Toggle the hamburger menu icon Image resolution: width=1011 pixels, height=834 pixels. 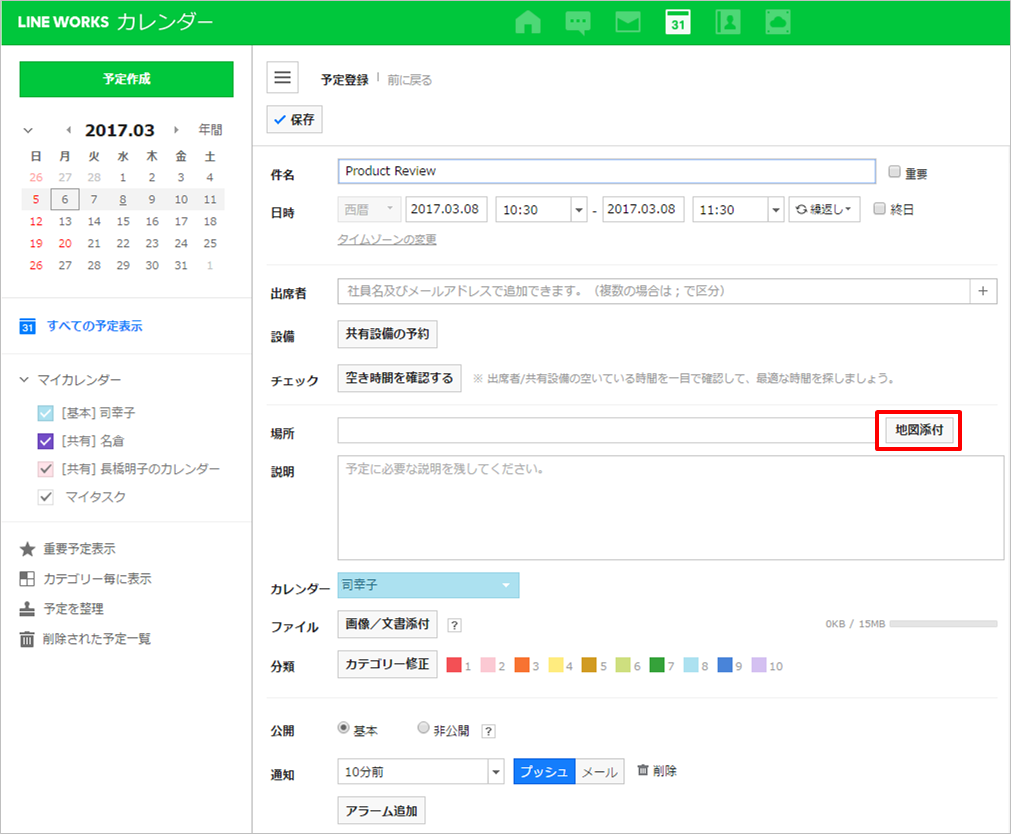tap(283, 77)
